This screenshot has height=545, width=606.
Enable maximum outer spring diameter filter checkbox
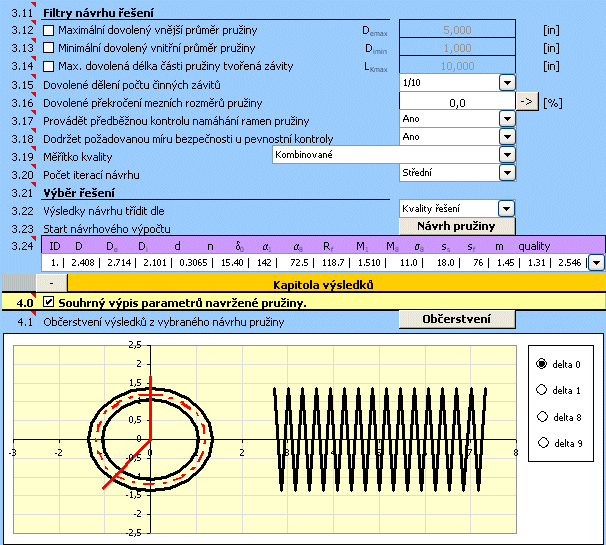pyautogui.click(x=49, y=31)
